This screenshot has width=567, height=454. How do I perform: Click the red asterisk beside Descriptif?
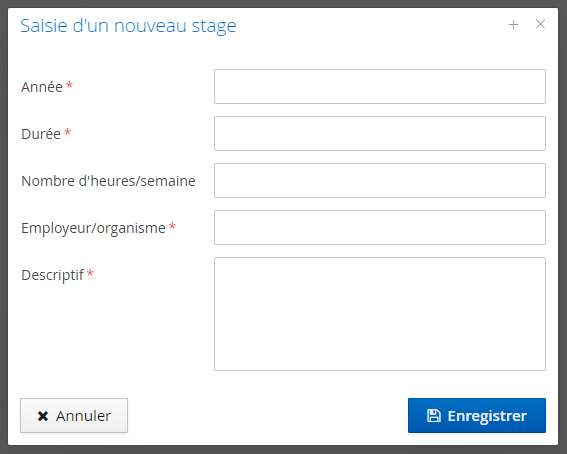tap(90, 274)
